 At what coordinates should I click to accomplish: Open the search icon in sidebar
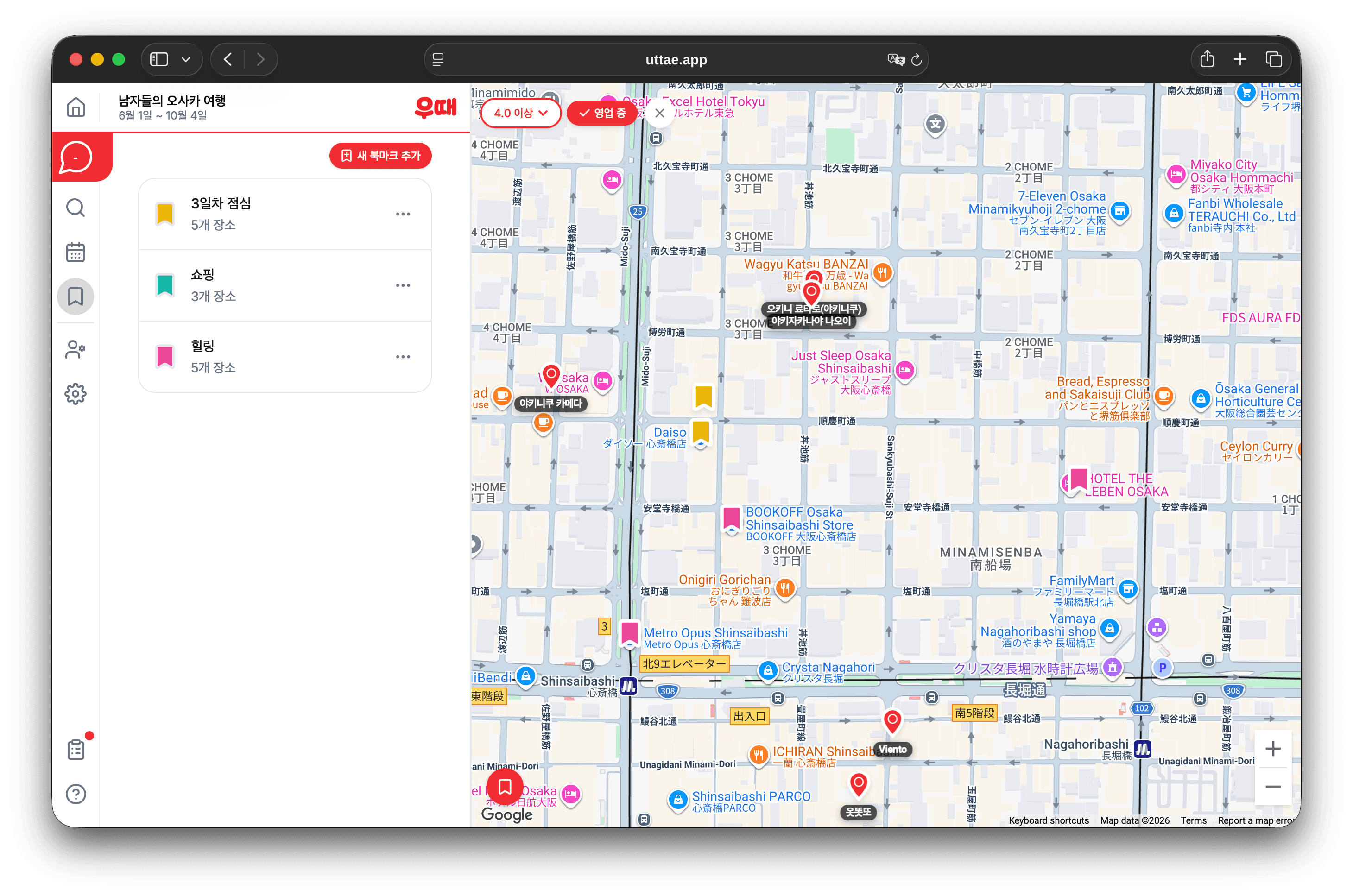(x=76, y=208)
